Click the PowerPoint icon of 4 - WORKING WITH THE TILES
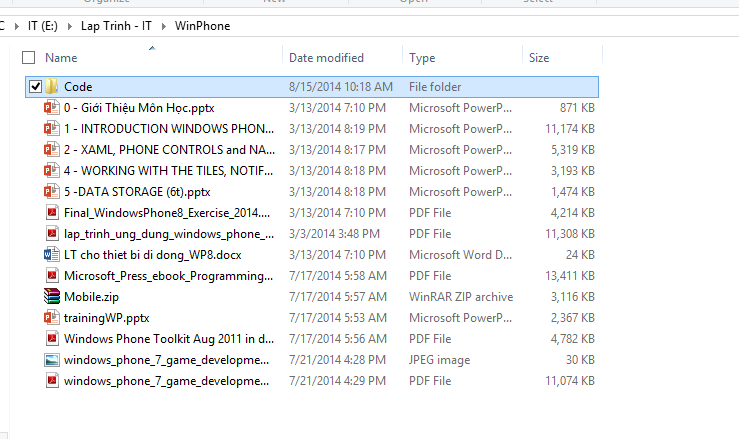The width and height of the screenshot is (739, 439). pyautogui.click(x=52, y=170)
